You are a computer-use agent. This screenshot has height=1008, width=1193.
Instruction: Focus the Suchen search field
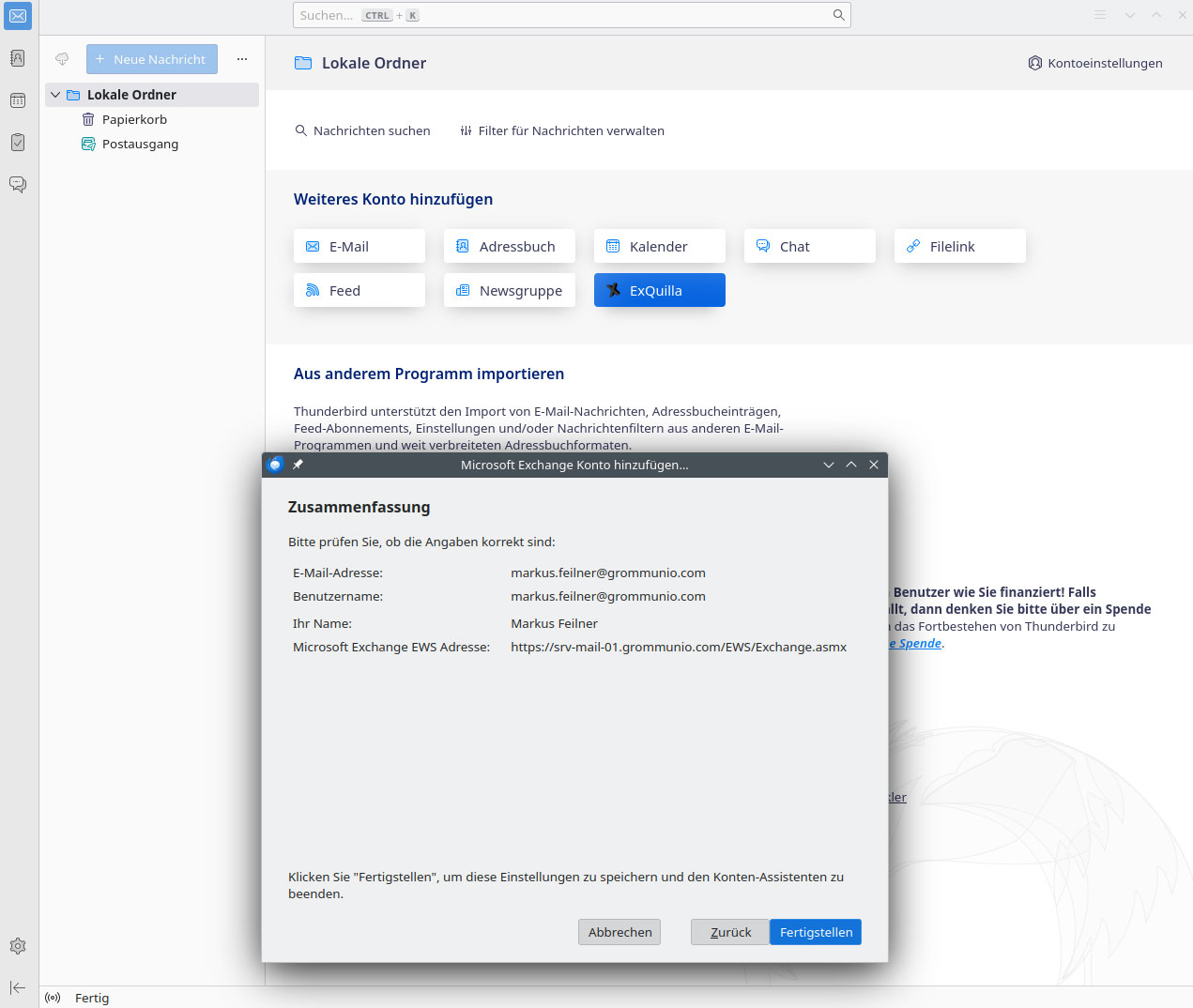coord(572,15)
